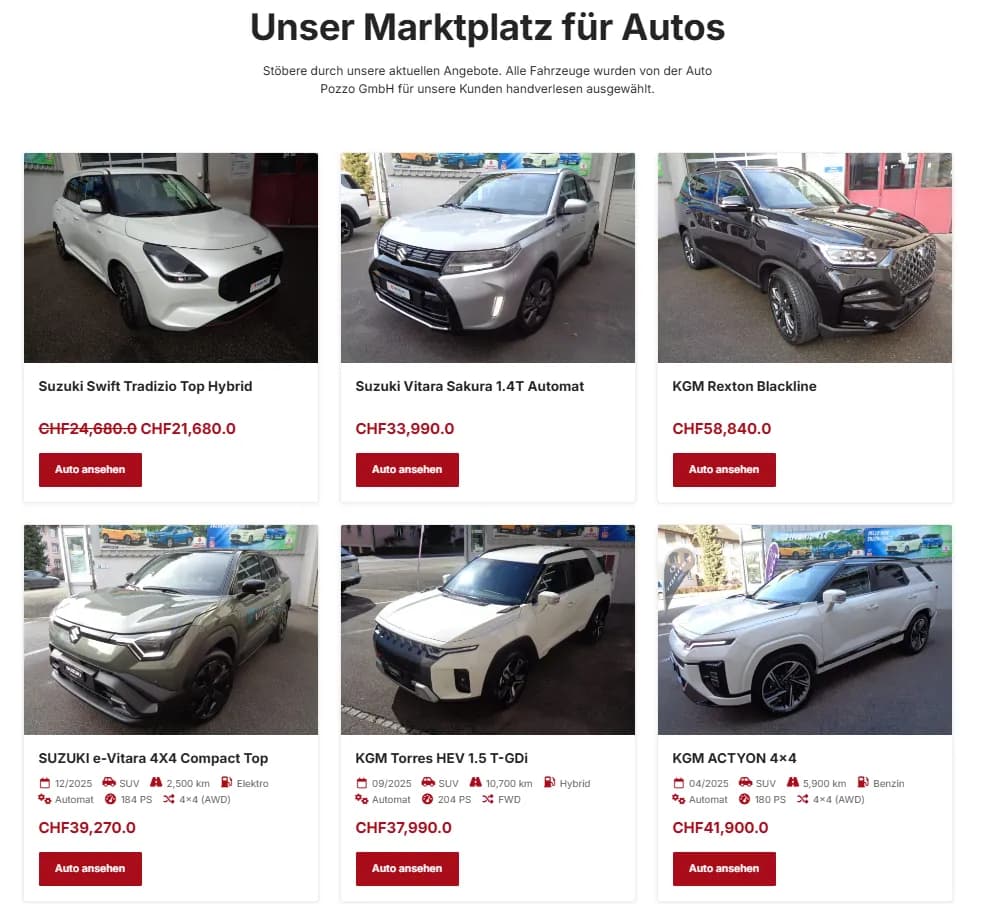Click the car icon on e-Vitara listing

(x=109, y=782)
